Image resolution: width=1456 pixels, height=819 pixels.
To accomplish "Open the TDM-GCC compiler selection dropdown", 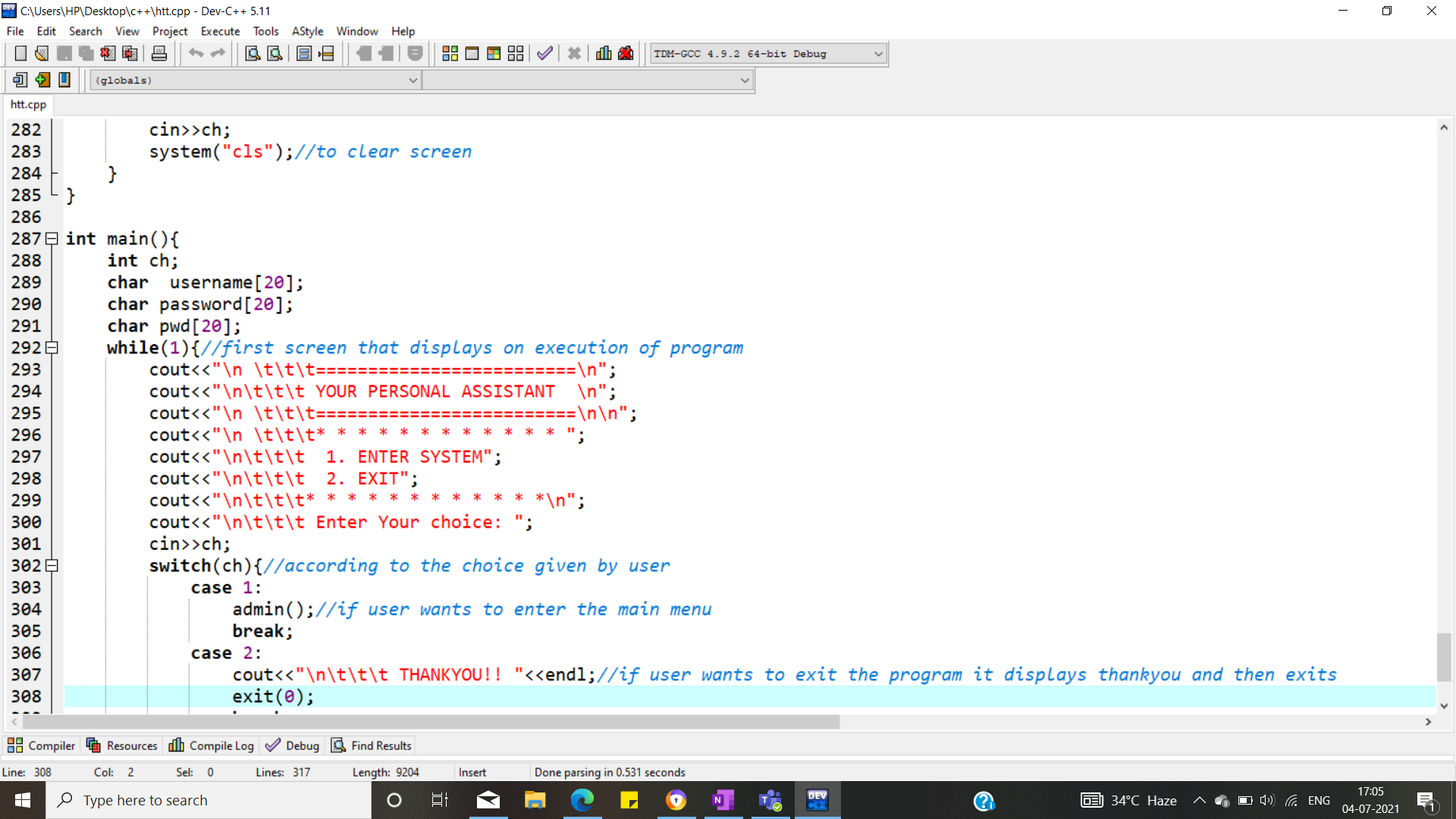I will point(878,54).
